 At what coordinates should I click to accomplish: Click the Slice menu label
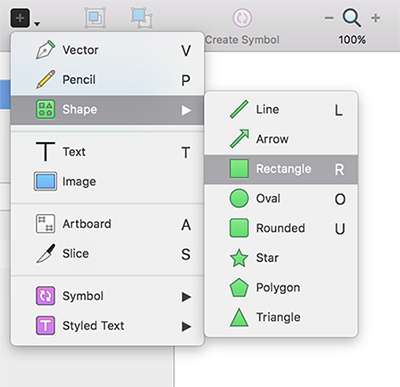coord(76,253)
